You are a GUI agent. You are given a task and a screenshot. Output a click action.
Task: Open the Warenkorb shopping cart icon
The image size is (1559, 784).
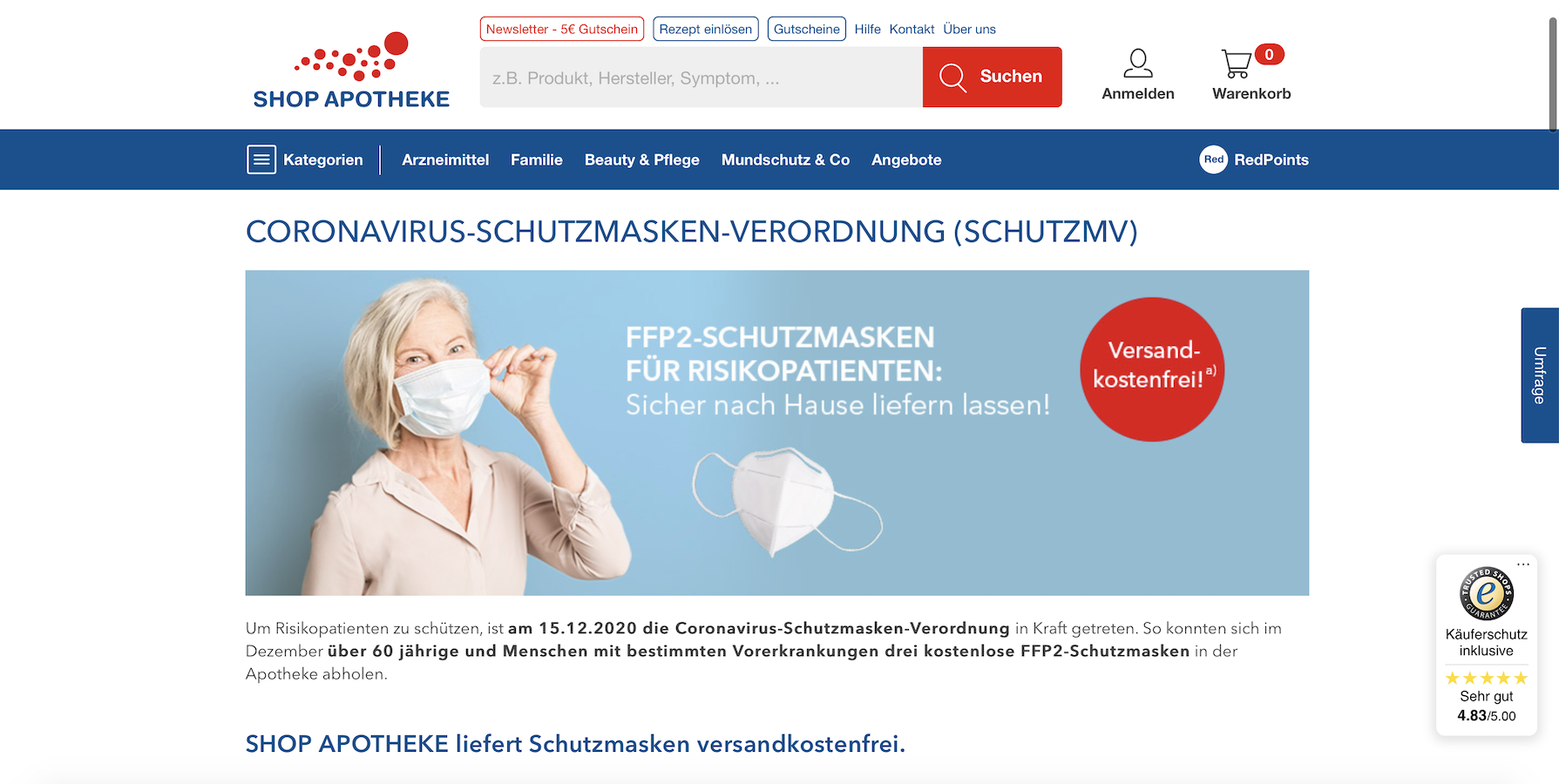(x=1237, y=64)
